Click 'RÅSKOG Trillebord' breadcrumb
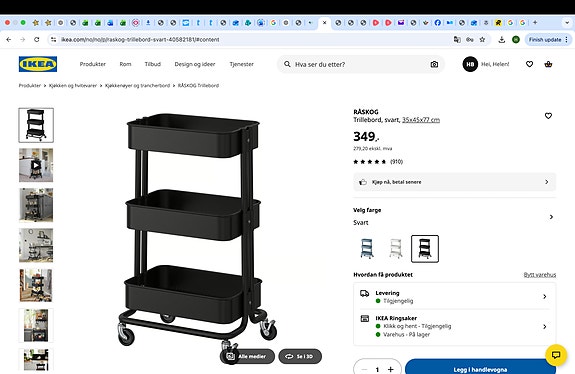 (x=198, y=85)
